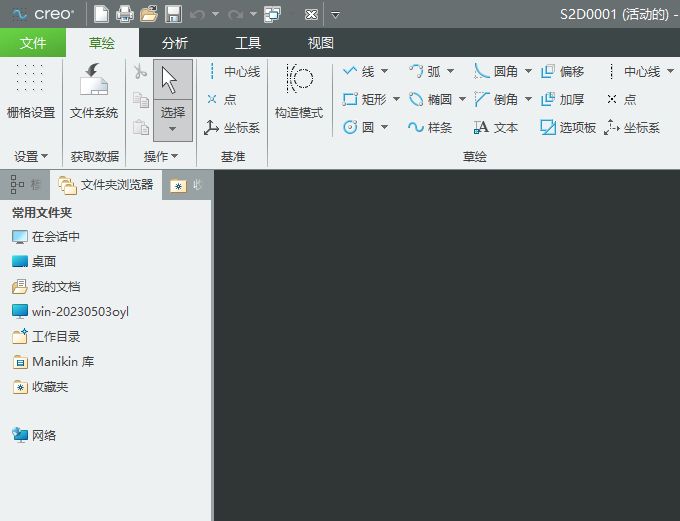Screen dimensions: 680x521
Task: Click the Print icon in quick access toolbar
Action: pos(125,14)
